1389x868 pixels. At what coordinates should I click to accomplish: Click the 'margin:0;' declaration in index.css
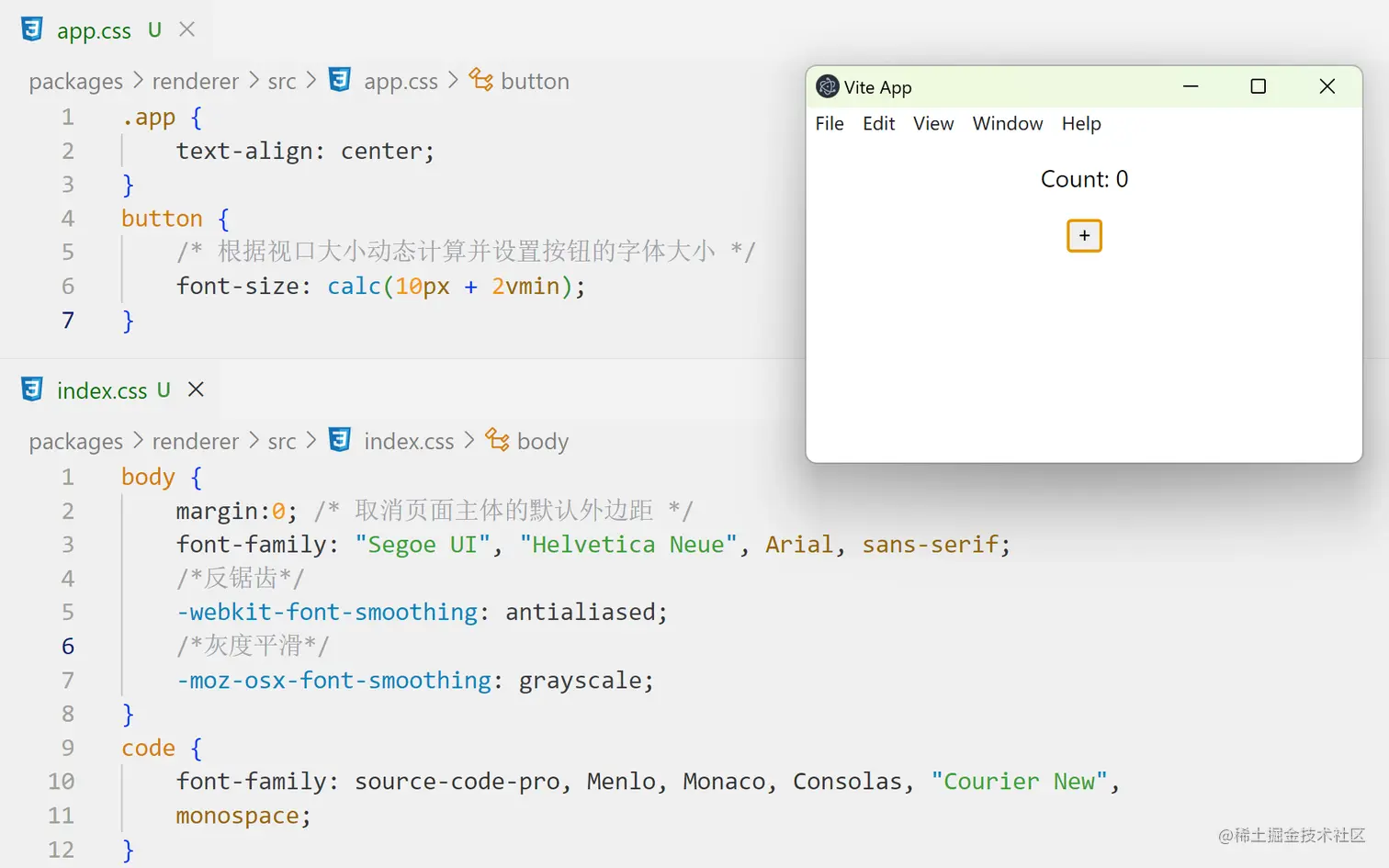coord(237,511)
